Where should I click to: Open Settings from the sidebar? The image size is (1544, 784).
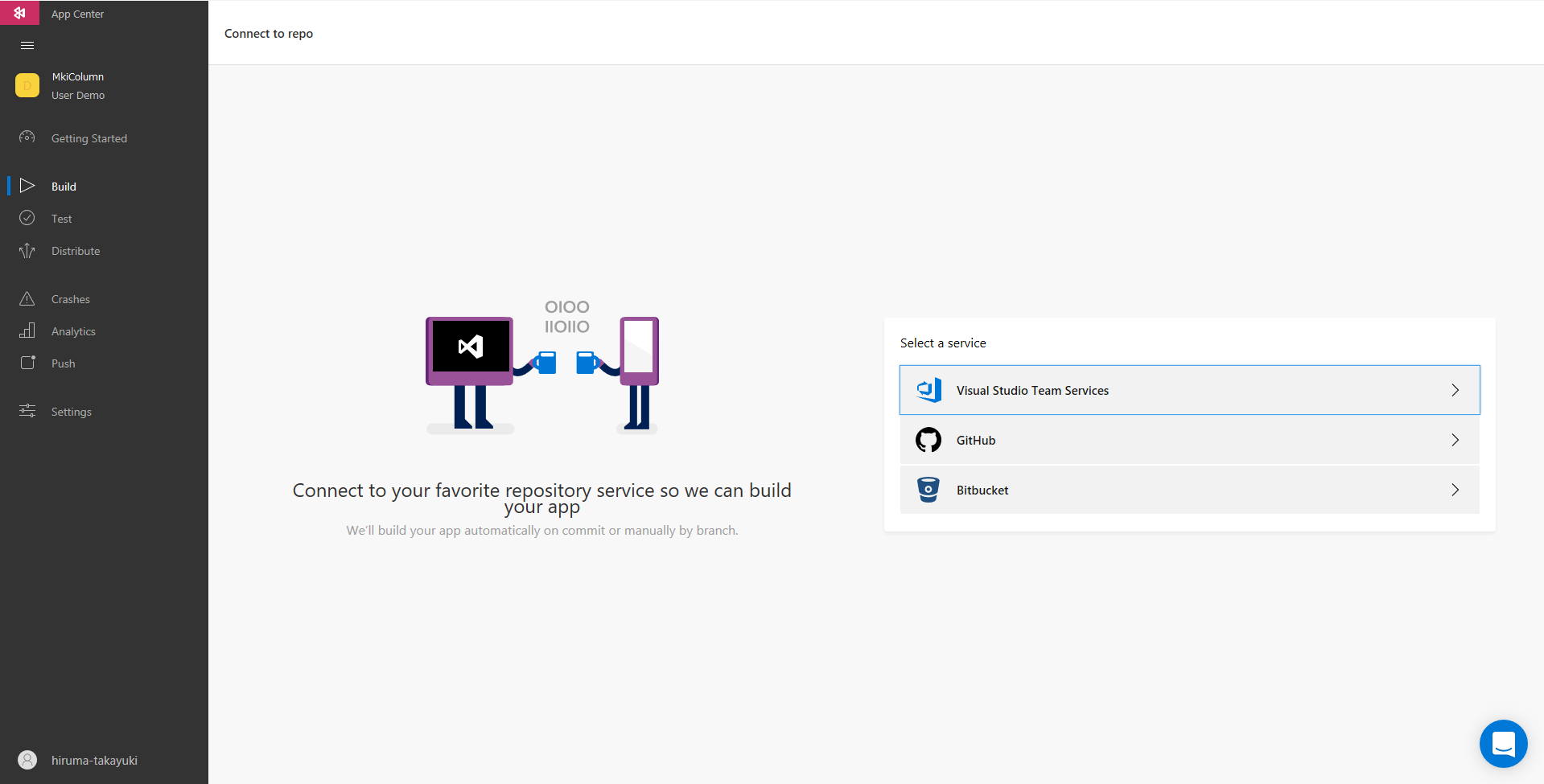pyautogui.click(x=72, y=412)
